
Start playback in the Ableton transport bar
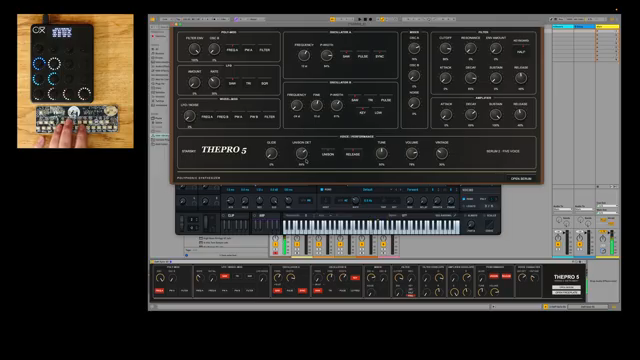360,19
